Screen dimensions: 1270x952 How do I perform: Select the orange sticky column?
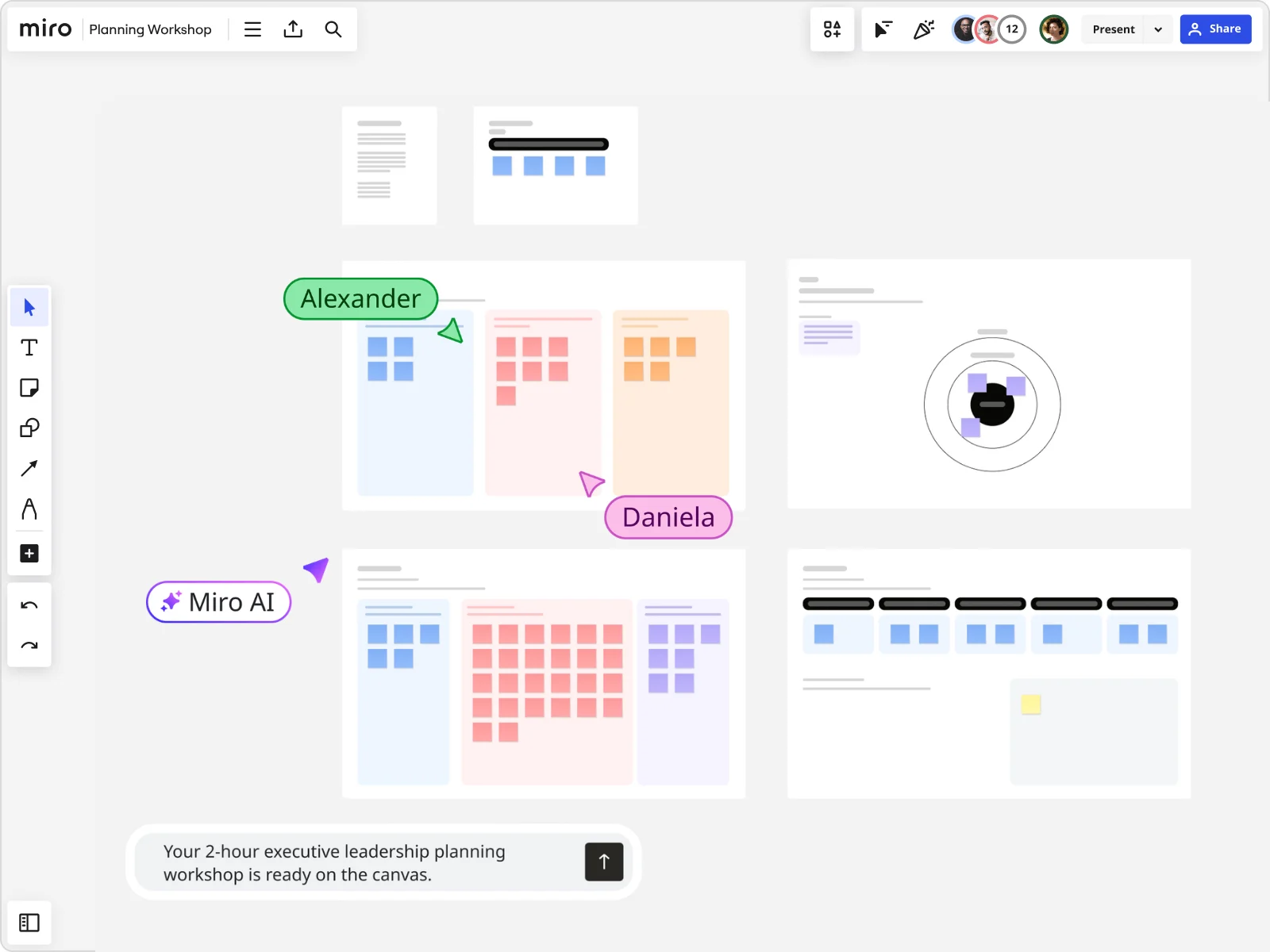pyautogui.click(x=671, y=403)
